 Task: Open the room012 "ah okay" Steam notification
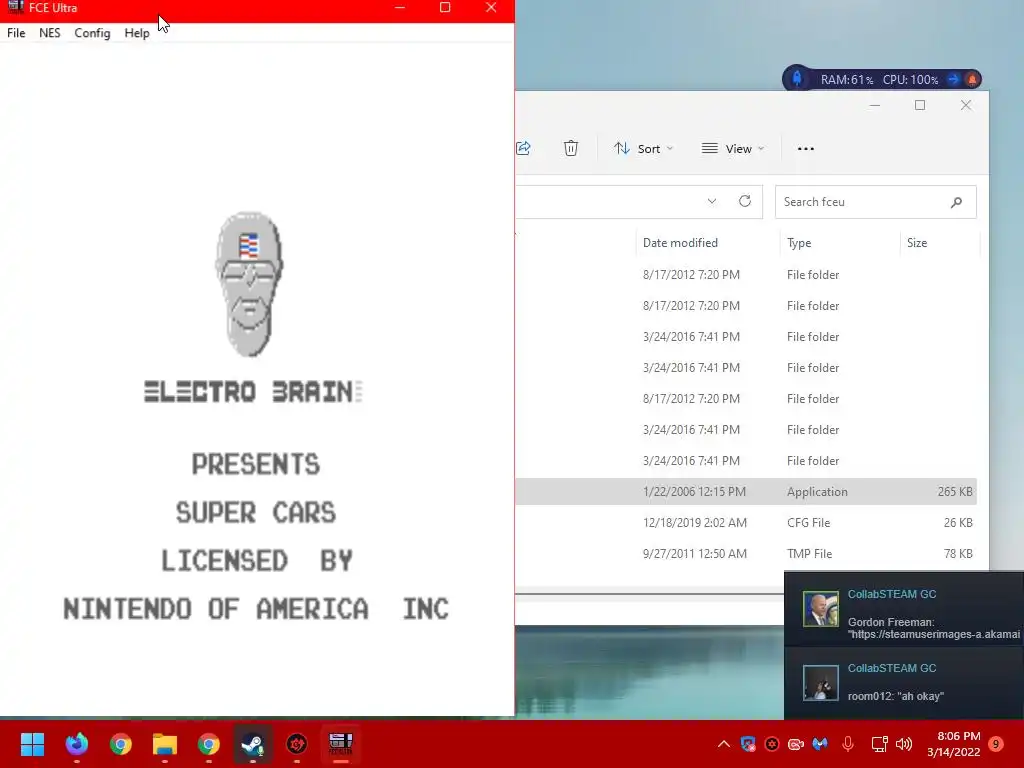pyautogui.click(x=904, y=683)
